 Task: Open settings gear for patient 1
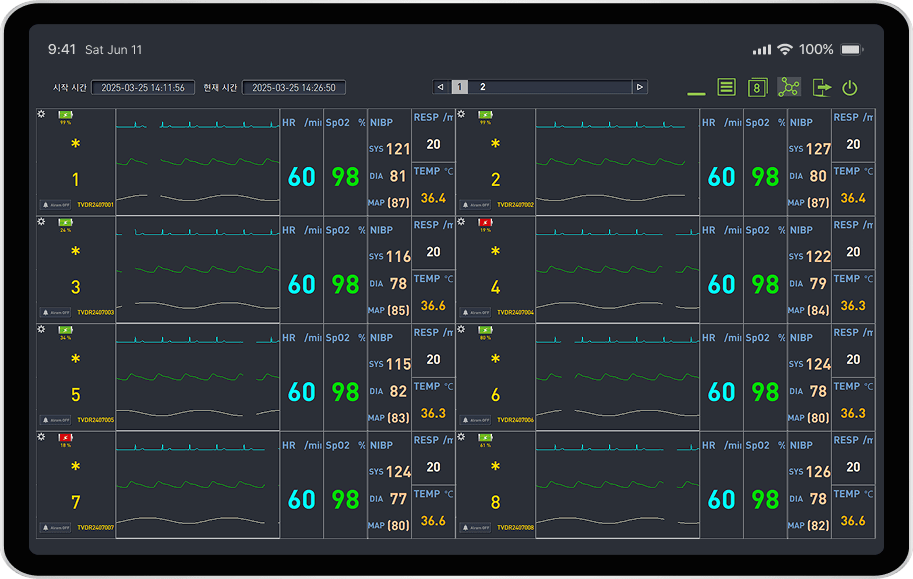point(41,114)
